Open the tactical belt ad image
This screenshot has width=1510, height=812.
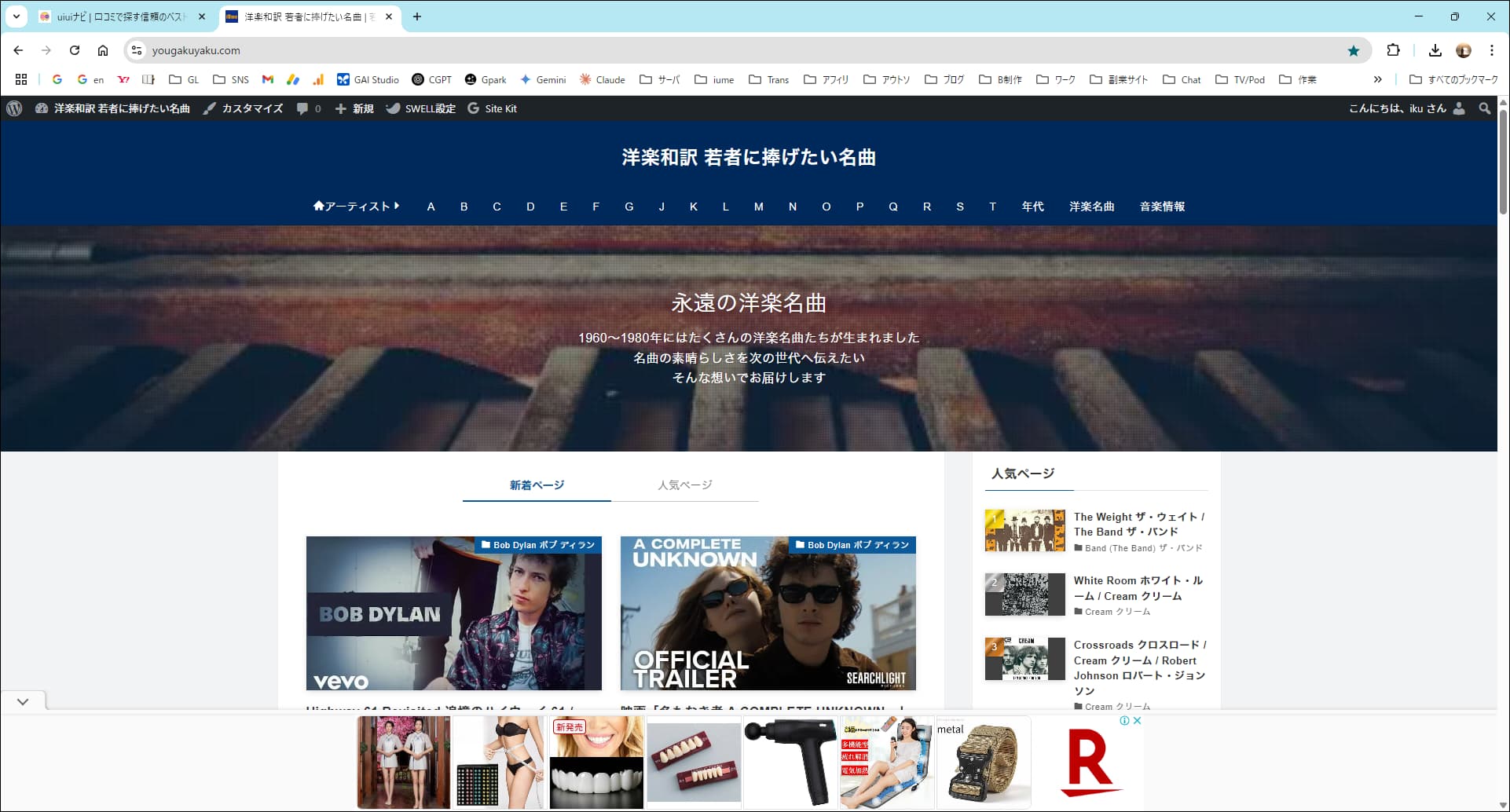point(983,763)
